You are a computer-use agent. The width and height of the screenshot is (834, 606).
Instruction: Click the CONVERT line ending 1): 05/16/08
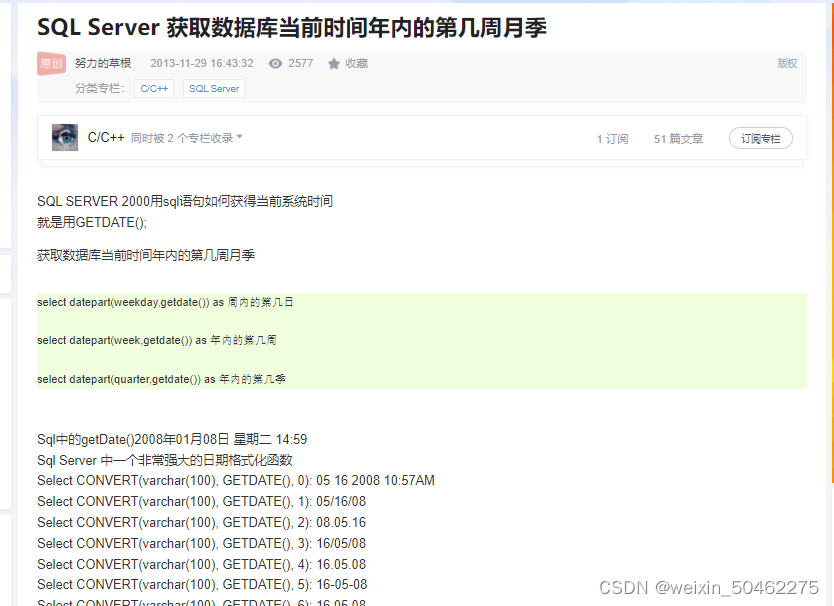(x=202, y=501)
